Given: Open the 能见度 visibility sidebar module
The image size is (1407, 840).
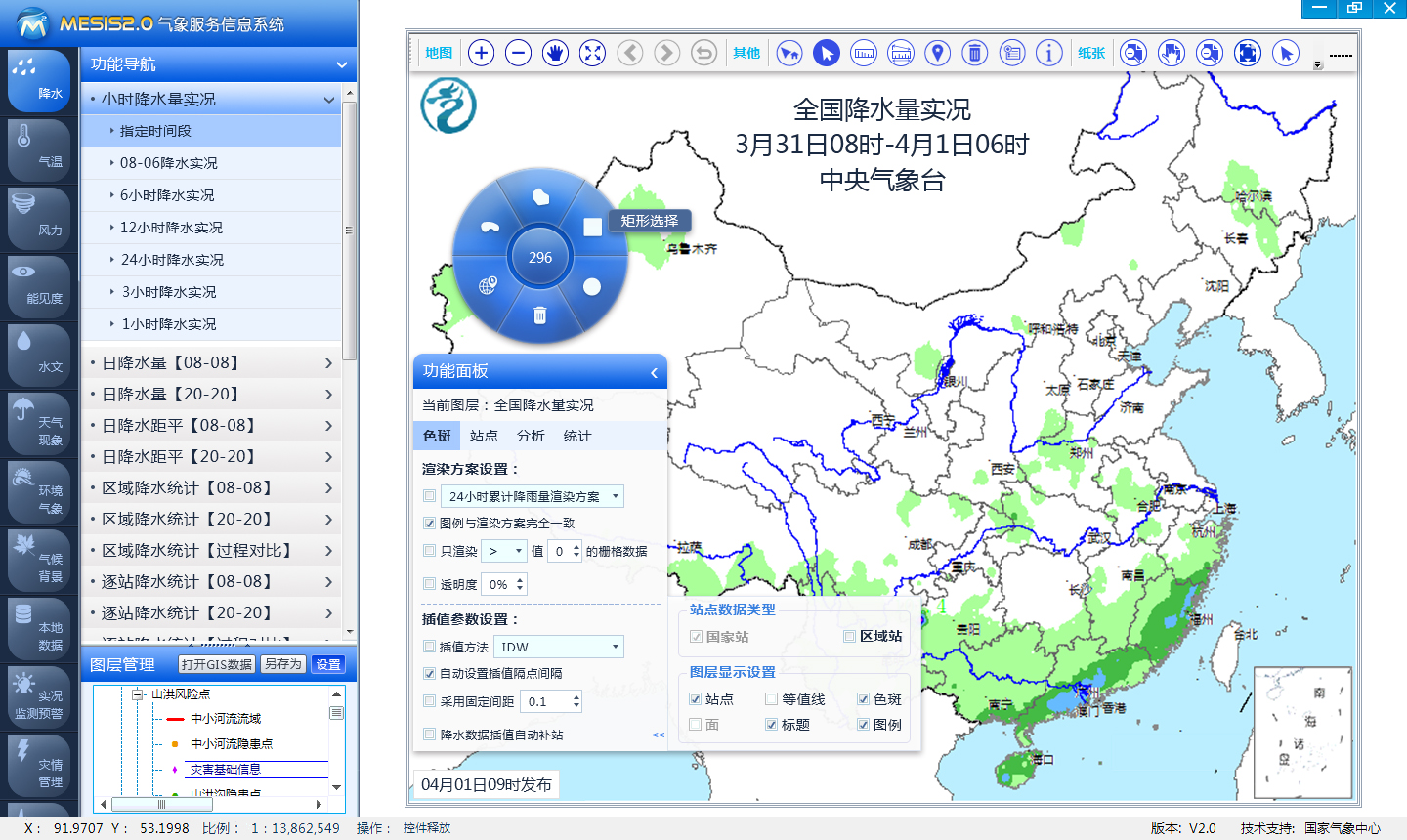Looking at the screenshot, I should pyautogui.click(x=39, y=285).
